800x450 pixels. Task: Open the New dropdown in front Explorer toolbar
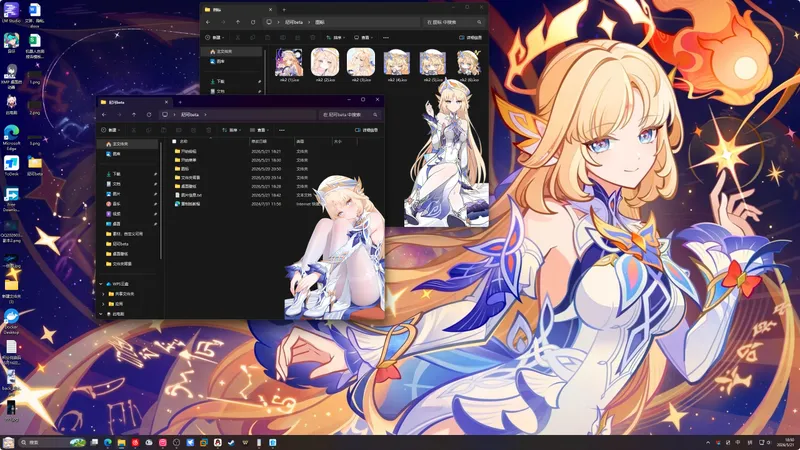point(111,130)
